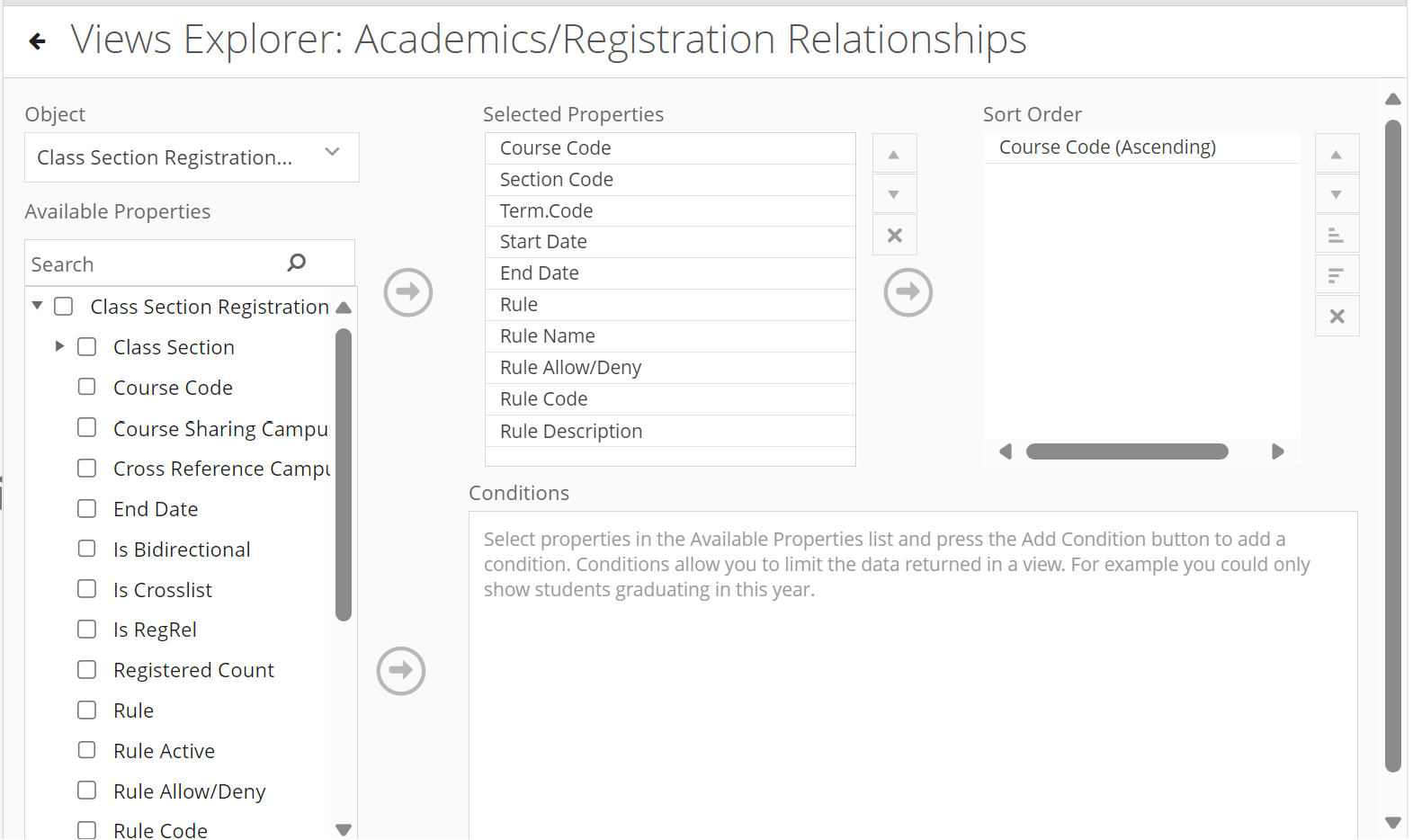Click the Available Properties search field

coord(153,264)
